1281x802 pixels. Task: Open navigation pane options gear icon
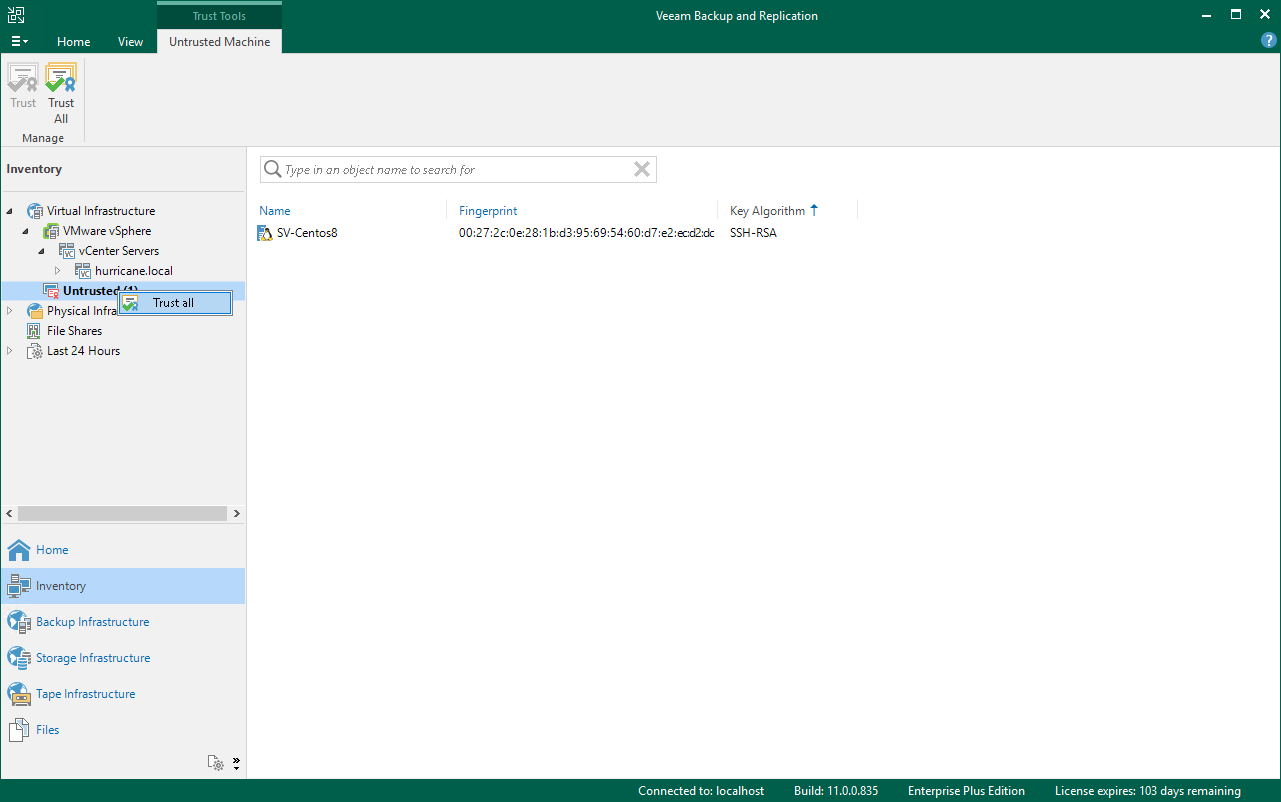(216, 763)
